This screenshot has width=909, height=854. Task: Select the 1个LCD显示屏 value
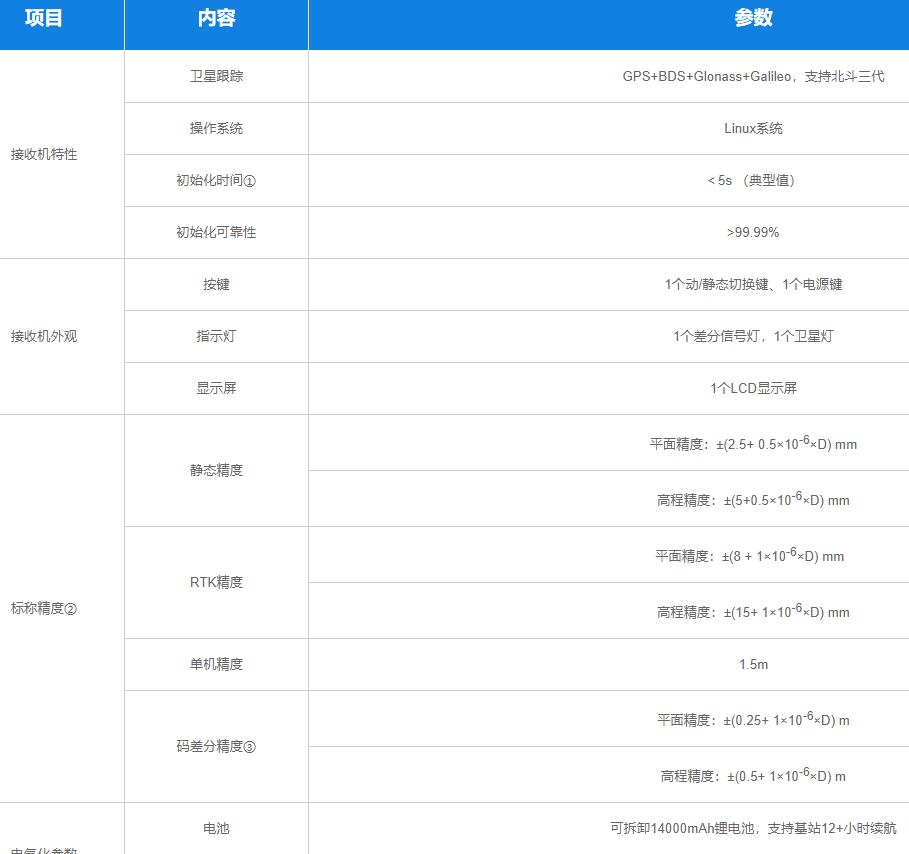(752, 388)
